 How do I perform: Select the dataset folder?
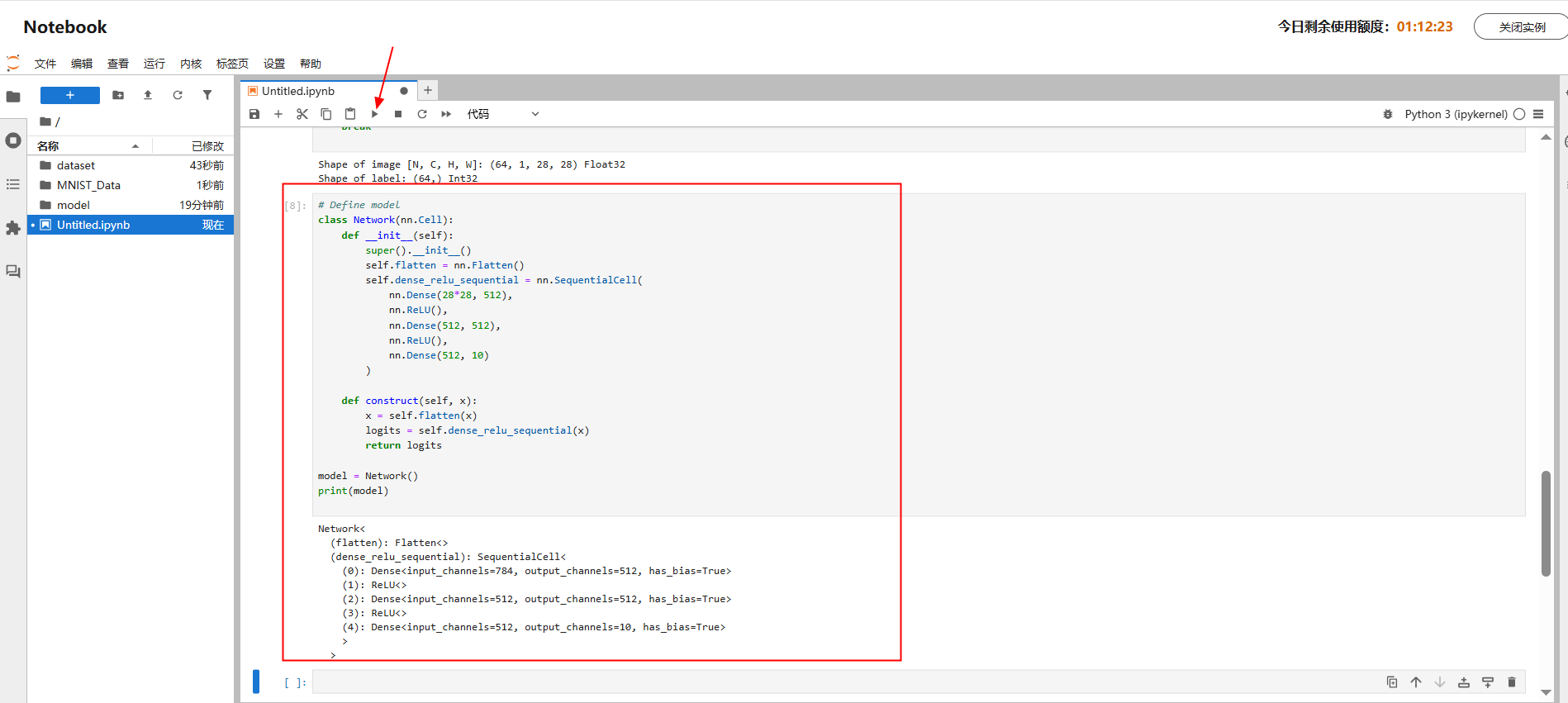pos(131,165)
